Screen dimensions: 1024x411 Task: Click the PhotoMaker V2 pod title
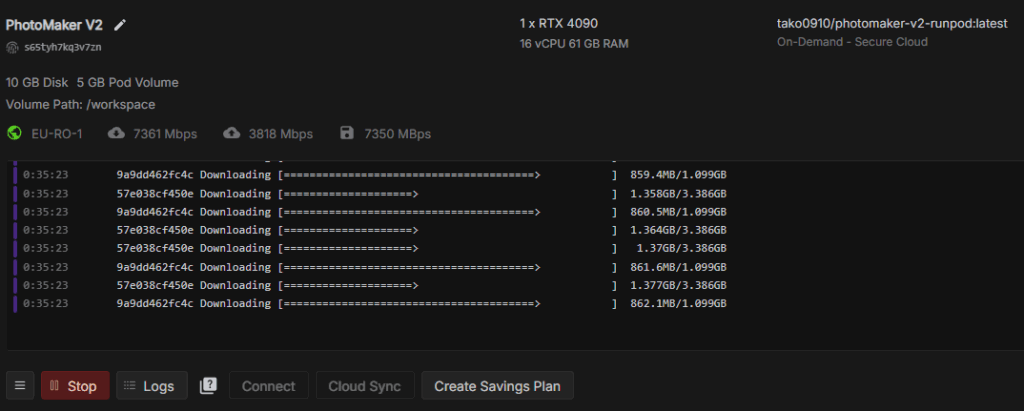coord(54,25)
